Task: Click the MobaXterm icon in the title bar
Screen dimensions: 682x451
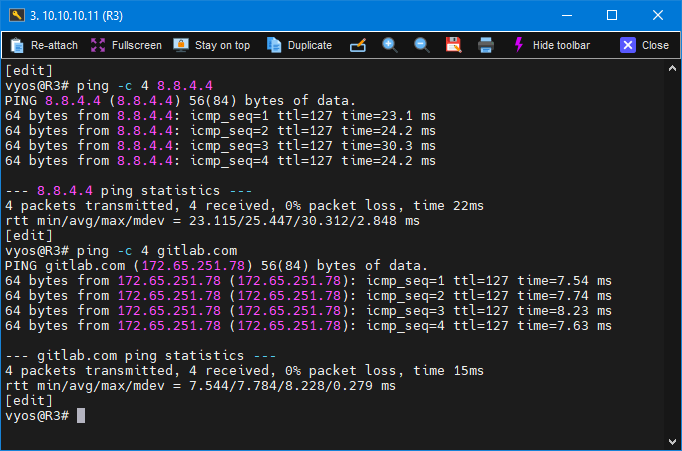Action: (x=17, y=15)
